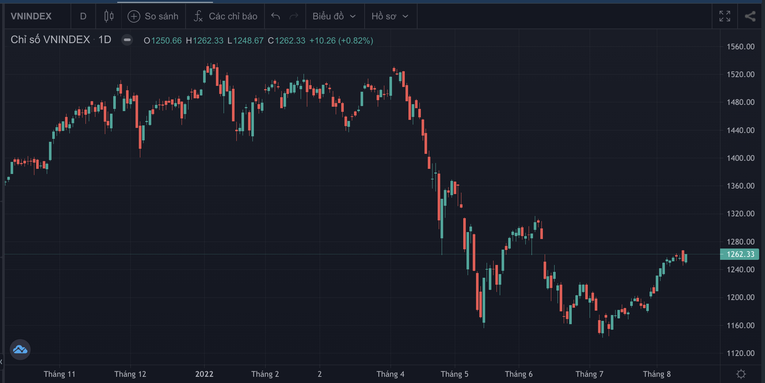
Task: Click the 1480.00 price axis label
Action: pos(741,102)
